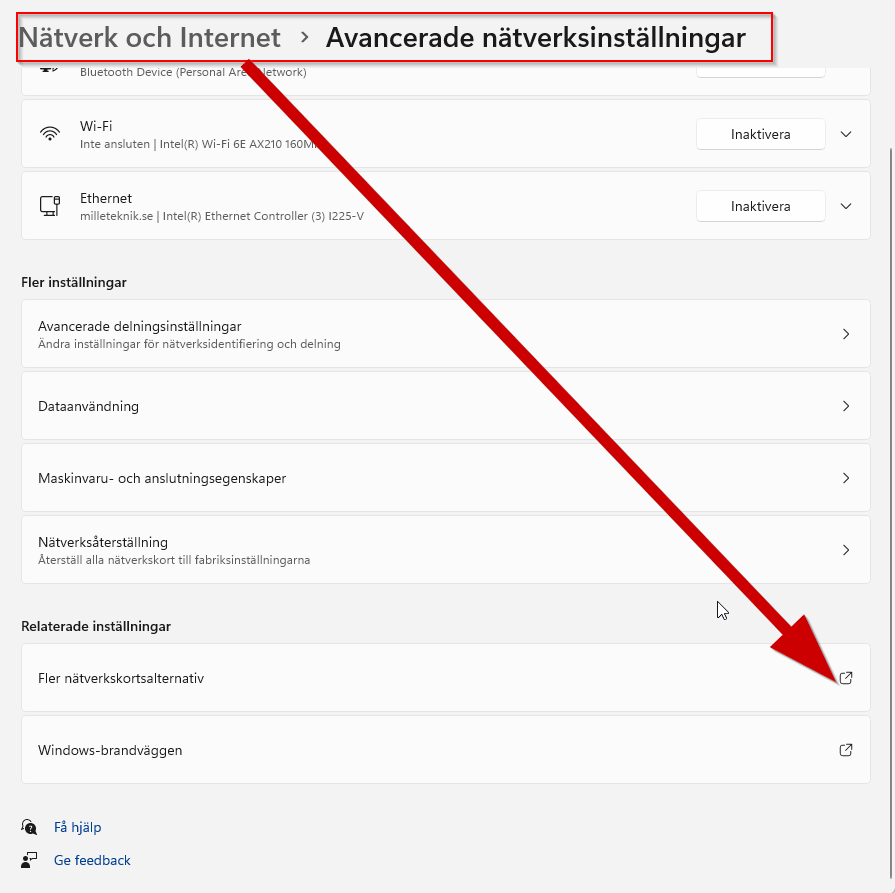This screenshot has height=893, width=895.
Task: Disable Ethernet with Inaktivera button
Action: 760,206
